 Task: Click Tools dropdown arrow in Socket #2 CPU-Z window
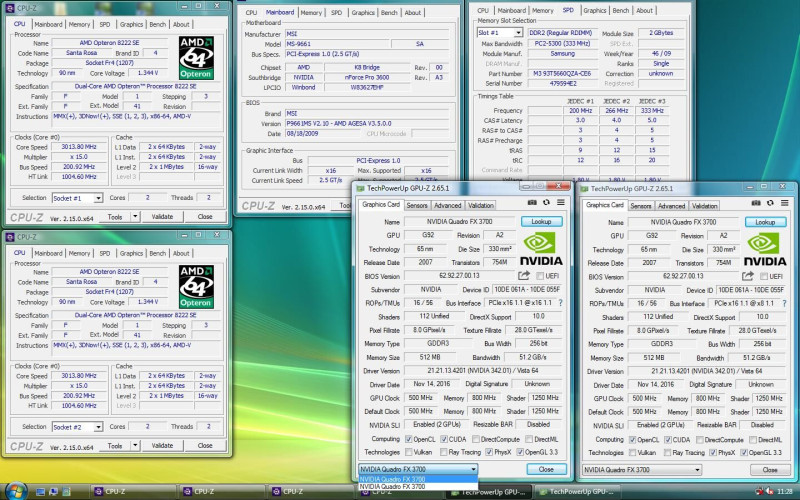coord(135,445)
